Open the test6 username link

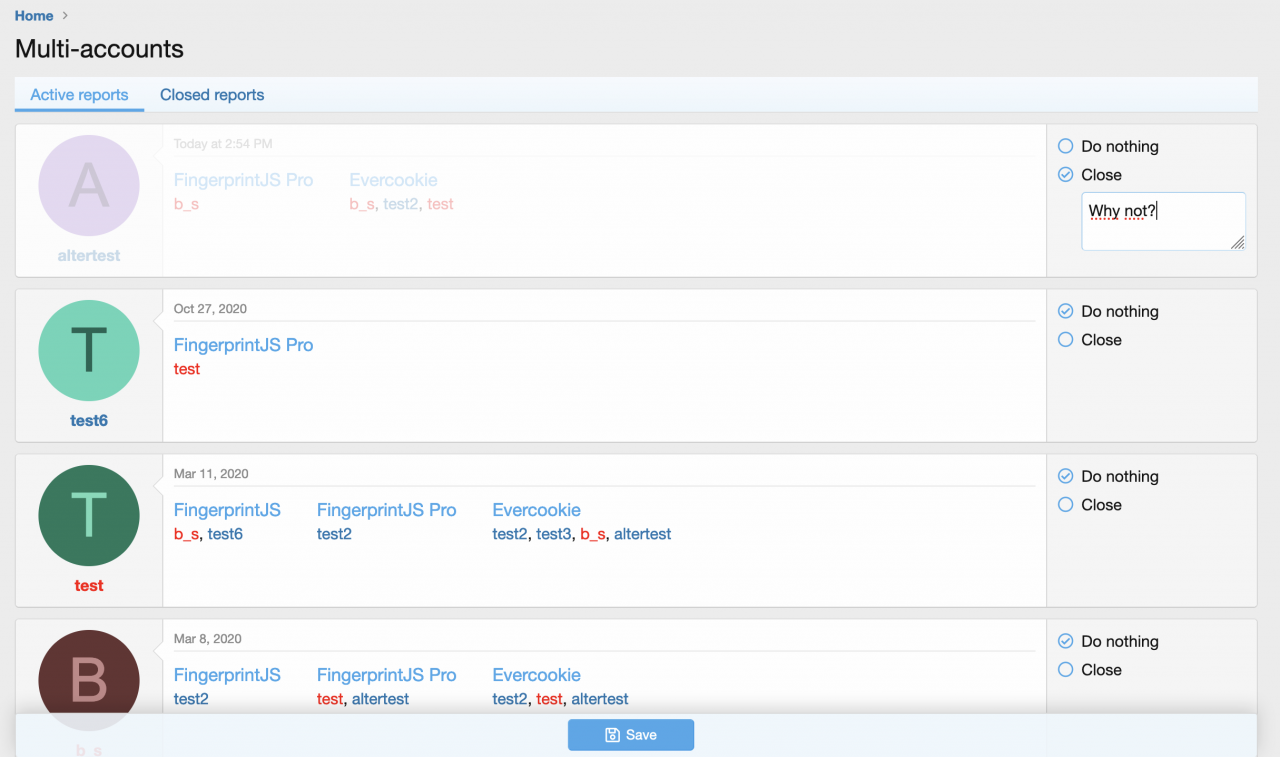pos(88,421)
